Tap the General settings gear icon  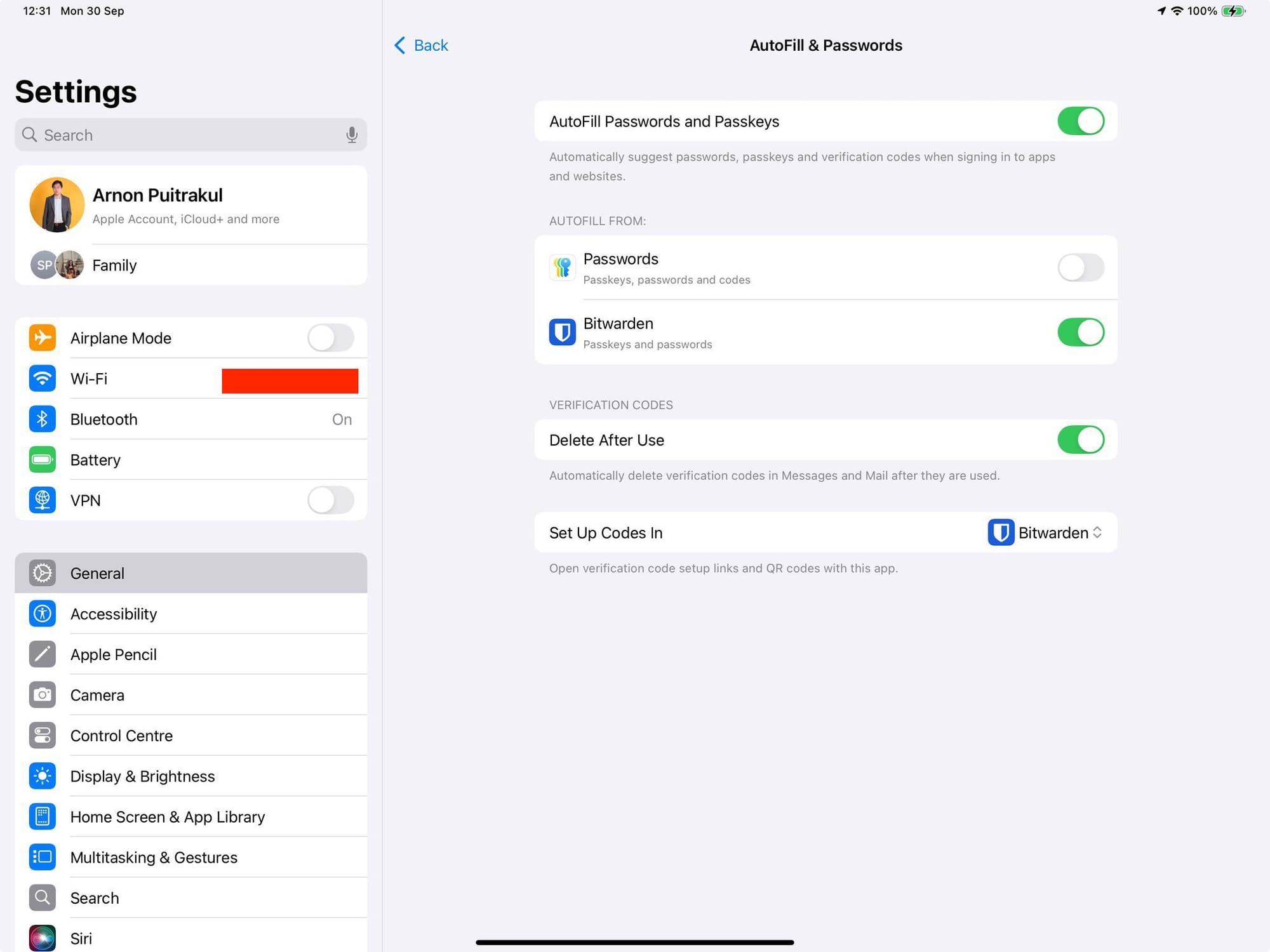[x=42, y=572]
